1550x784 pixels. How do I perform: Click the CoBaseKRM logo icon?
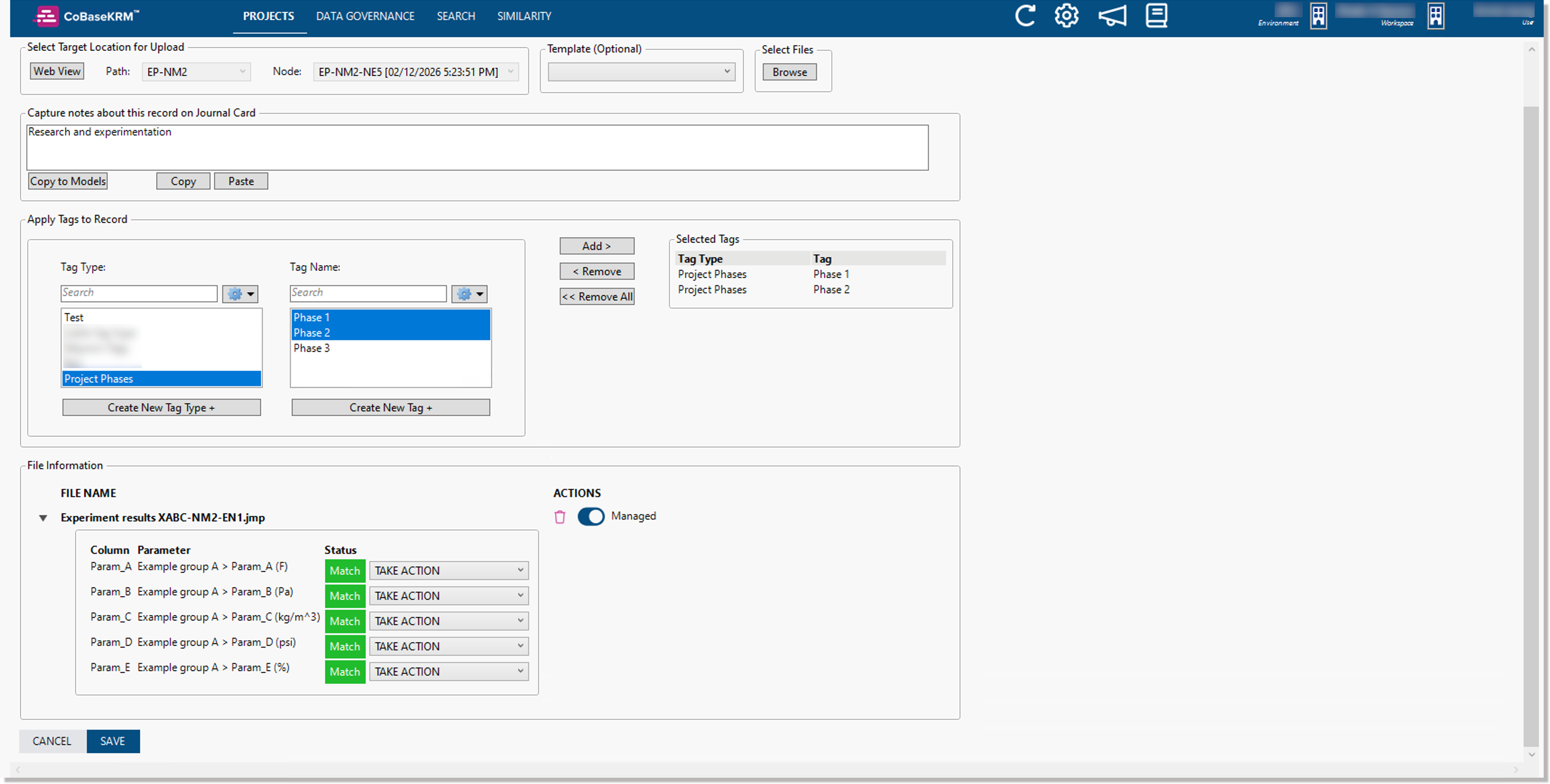46,16
